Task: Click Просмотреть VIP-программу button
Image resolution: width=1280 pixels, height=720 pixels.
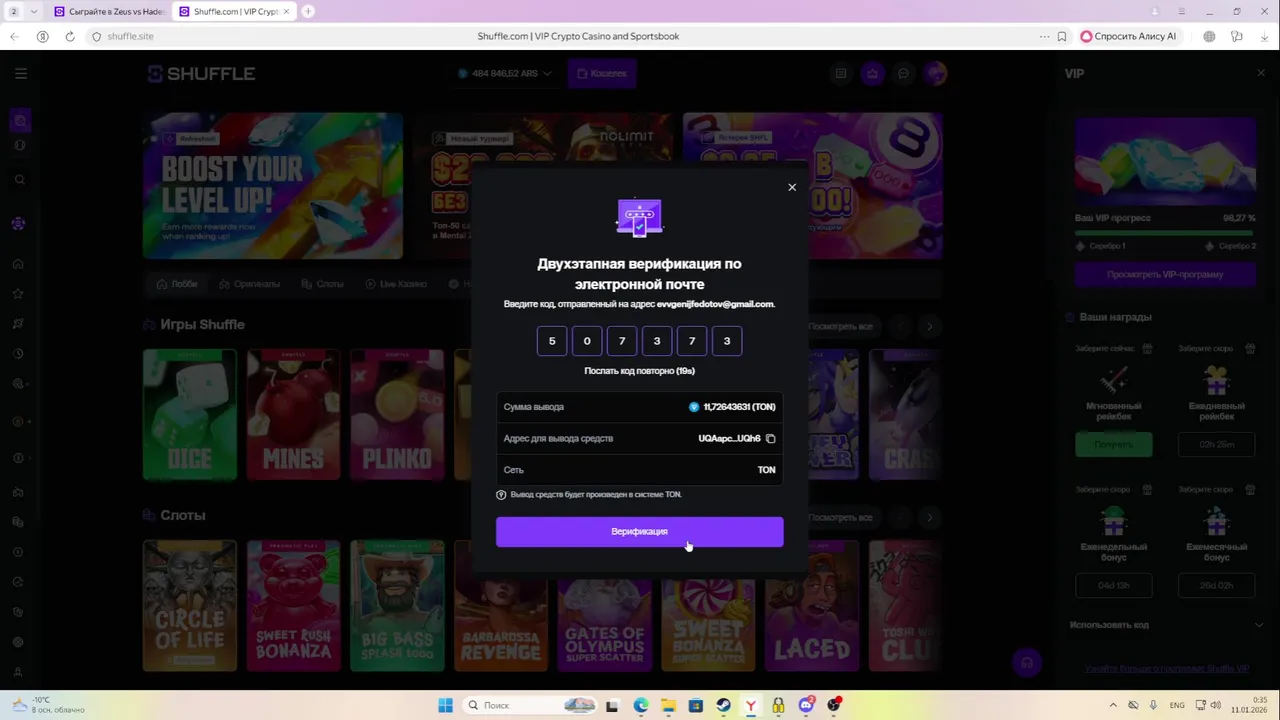Action: (x=1165, y=274)
